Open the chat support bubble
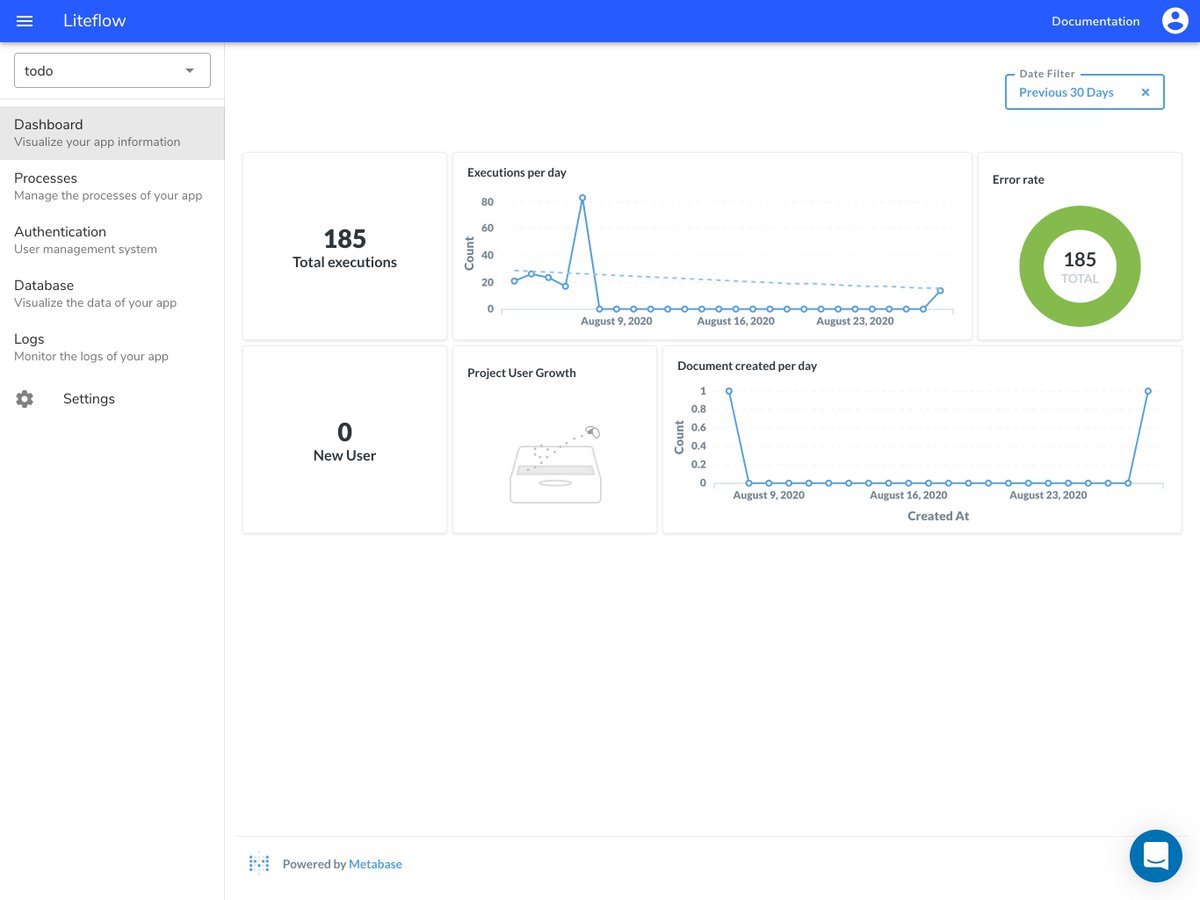Image resolution: width=1200 pixels, height=900 pixels. [x=1156, y=856]
